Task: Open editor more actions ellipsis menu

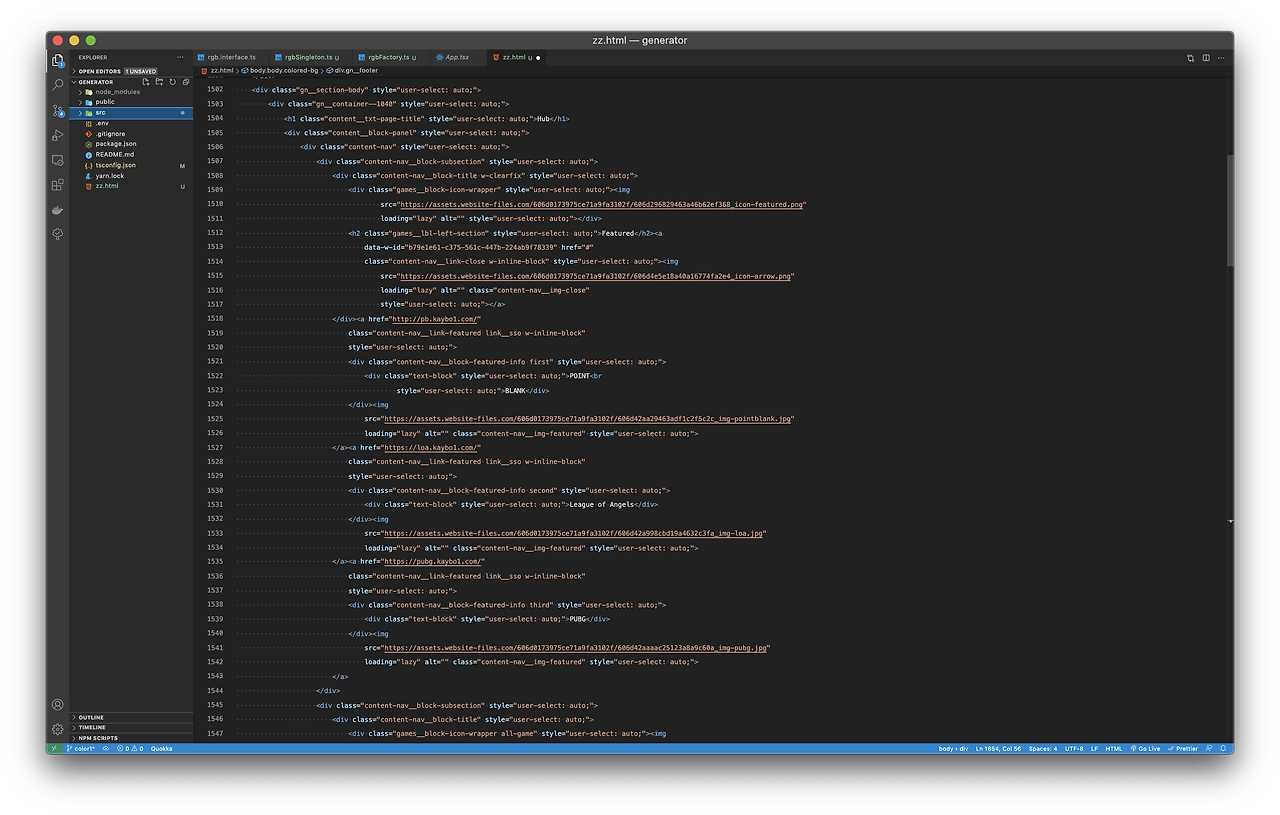Action: (1221, 58)
